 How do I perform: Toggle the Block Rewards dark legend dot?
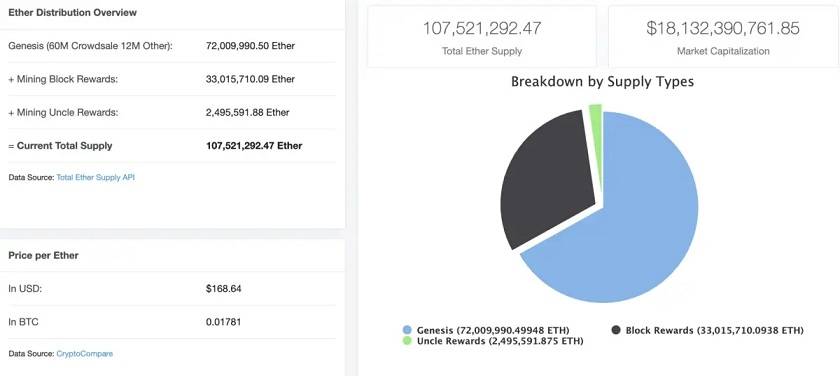coord(616,330)
